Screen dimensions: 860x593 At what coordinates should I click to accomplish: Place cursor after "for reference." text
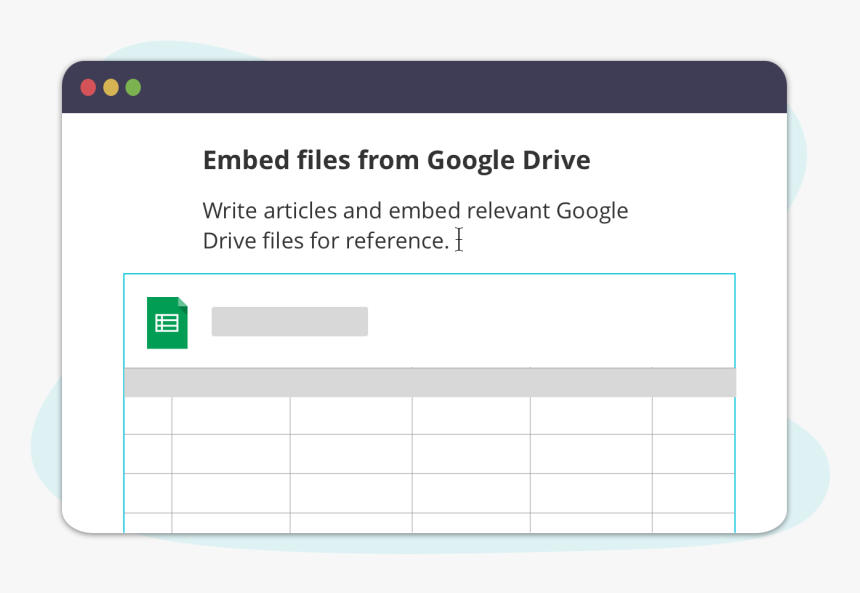tap(451, 241)
